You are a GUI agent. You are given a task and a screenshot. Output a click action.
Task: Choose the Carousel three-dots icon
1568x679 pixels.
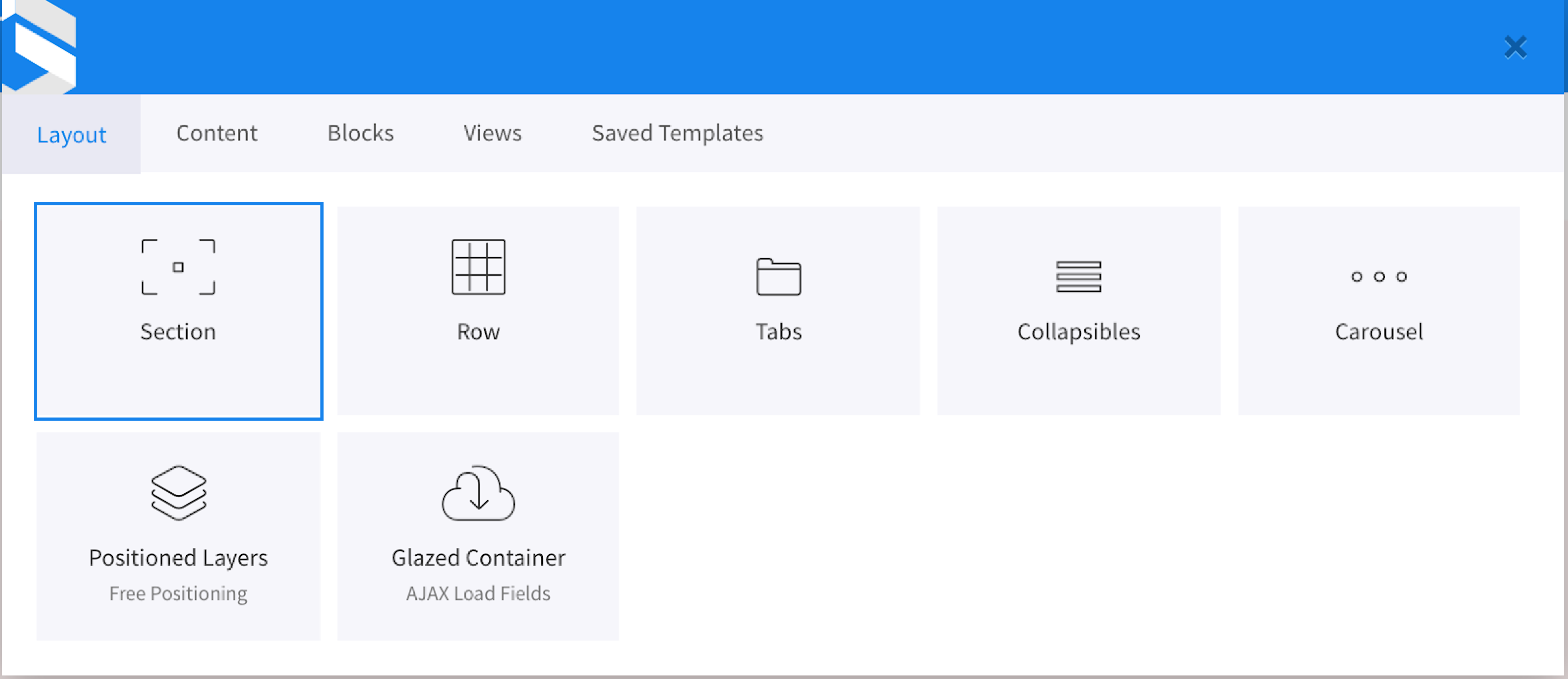pyautogui.click(x=1379, y=276)
